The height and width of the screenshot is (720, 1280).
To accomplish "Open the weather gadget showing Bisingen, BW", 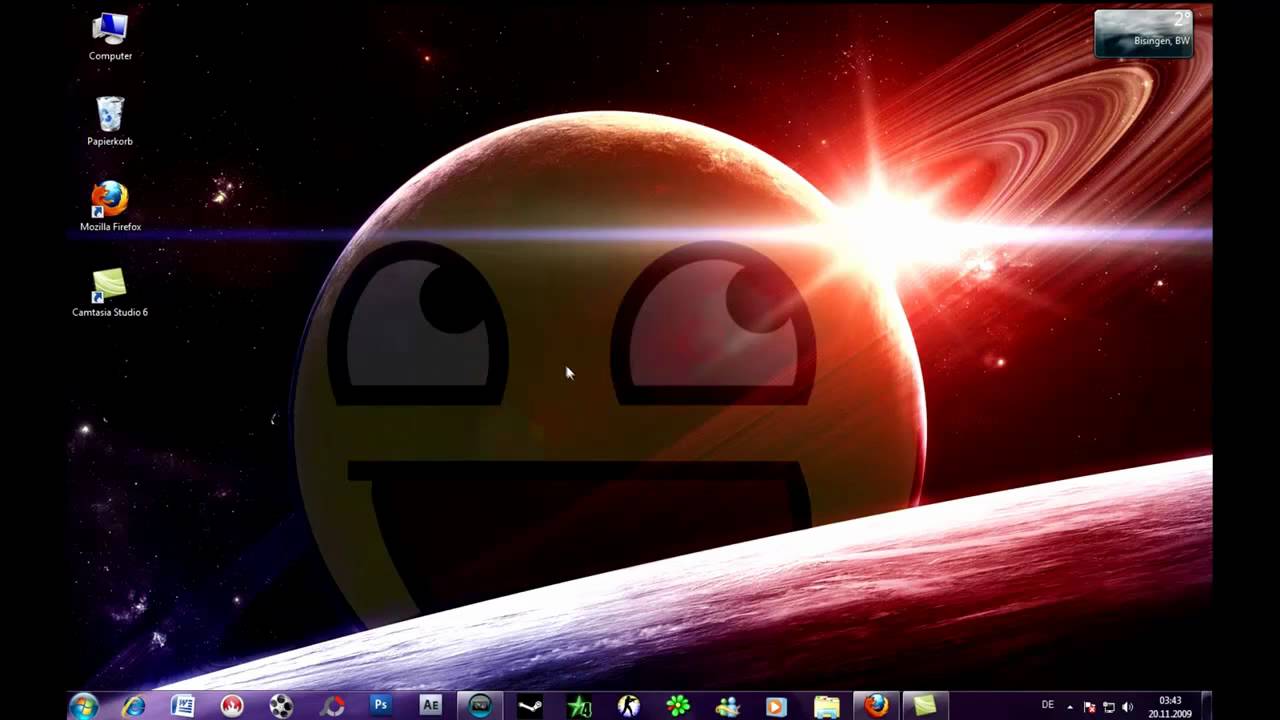I will (1144, 33).
